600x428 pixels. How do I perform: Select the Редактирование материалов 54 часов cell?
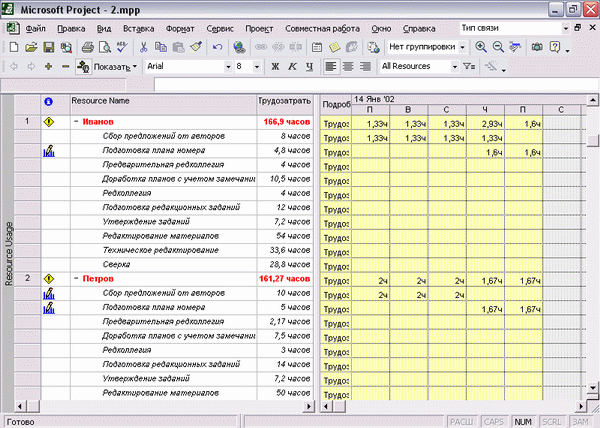tap(285, 236)
